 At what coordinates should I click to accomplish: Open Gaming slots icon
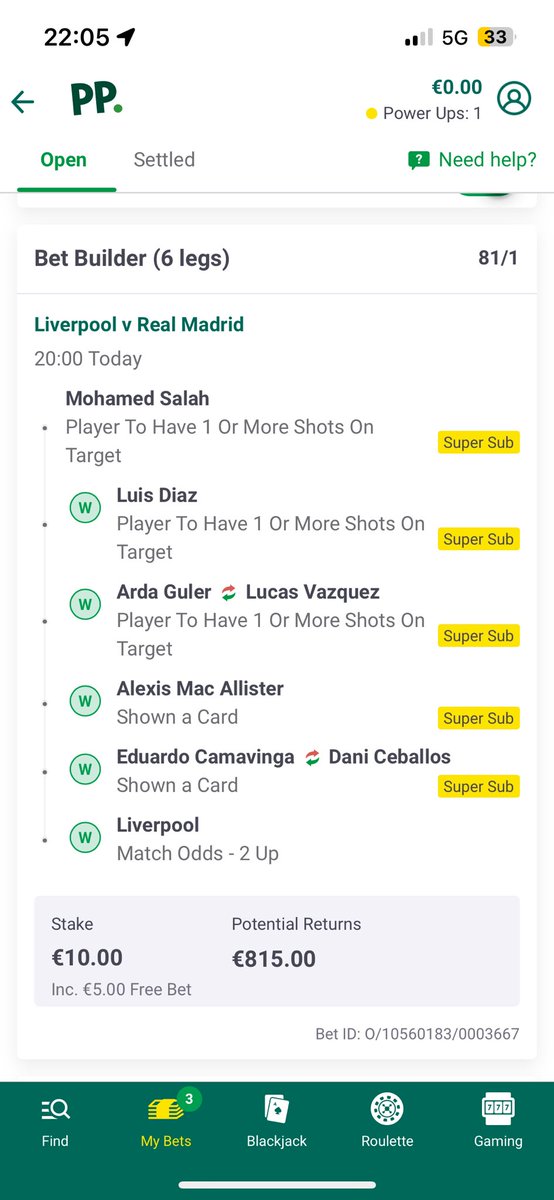pos(498,1120)
